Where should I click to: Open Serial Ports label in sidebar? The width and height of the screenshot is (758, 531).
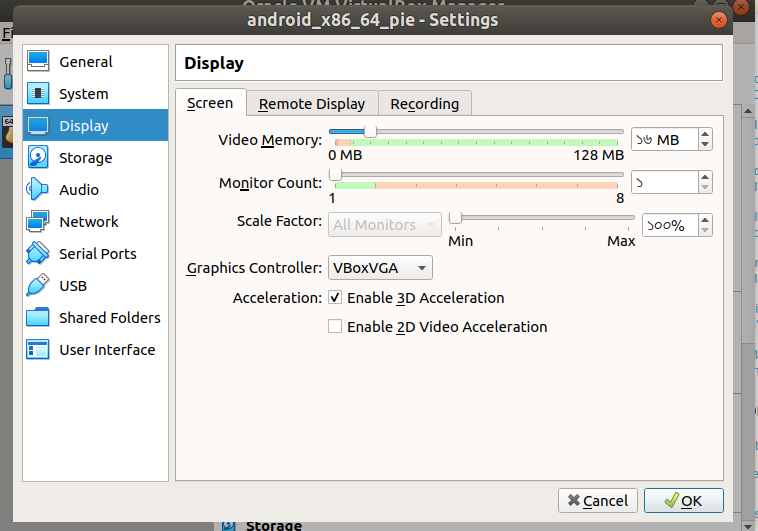tap(98, 253)
